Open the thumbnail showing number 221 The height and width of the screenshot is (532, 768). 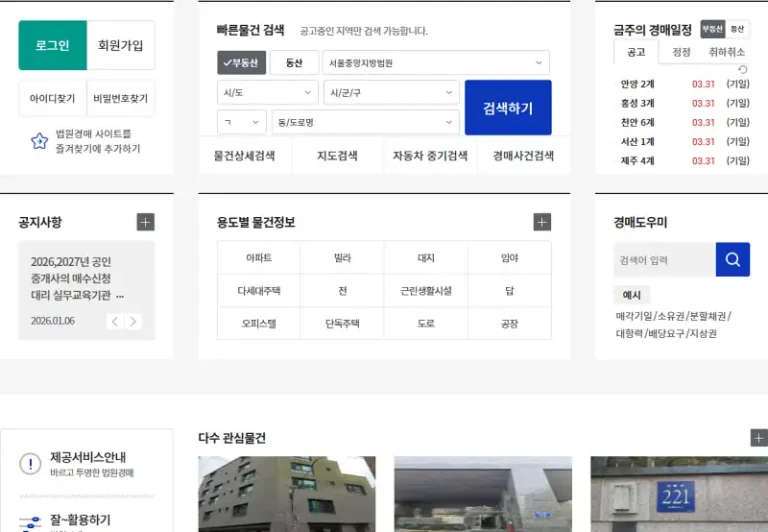(x=679, y=494)
